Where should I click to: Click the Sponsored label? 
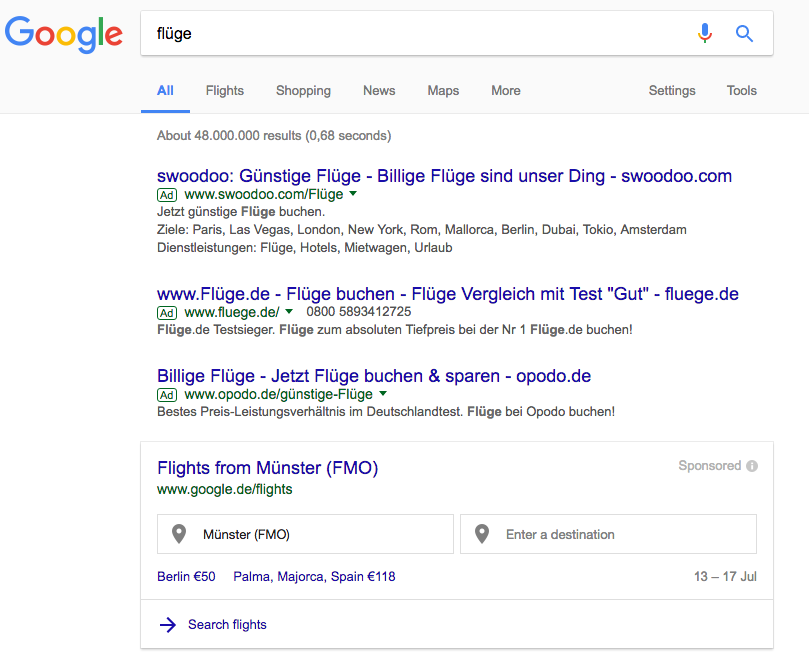tap(709, 465)
